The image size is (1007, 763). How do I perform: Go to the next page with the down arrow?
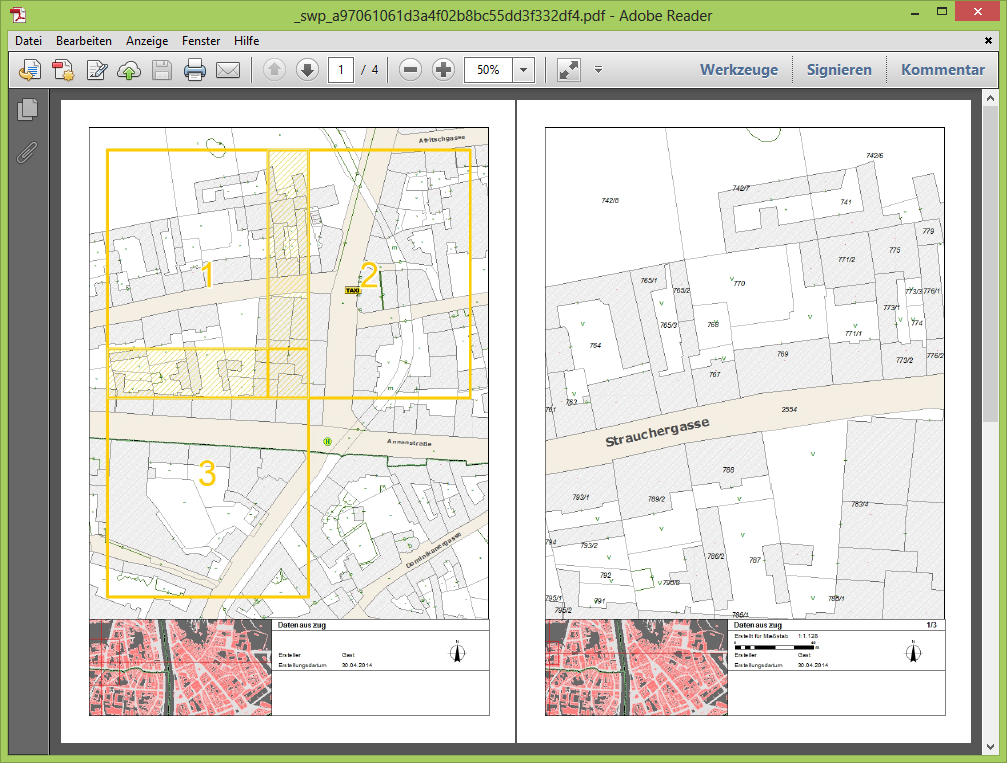[307, 70]
